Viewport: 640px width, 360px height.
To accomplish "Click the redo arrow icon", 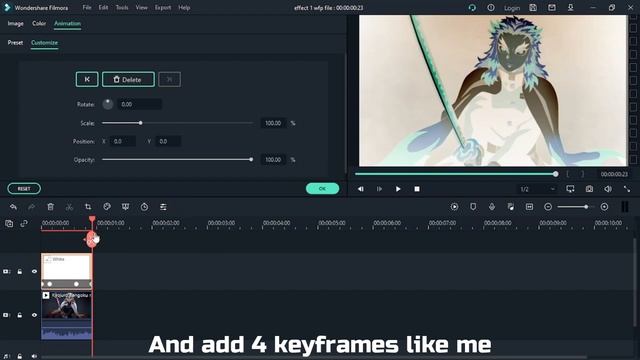I will [x=31, y=207].
